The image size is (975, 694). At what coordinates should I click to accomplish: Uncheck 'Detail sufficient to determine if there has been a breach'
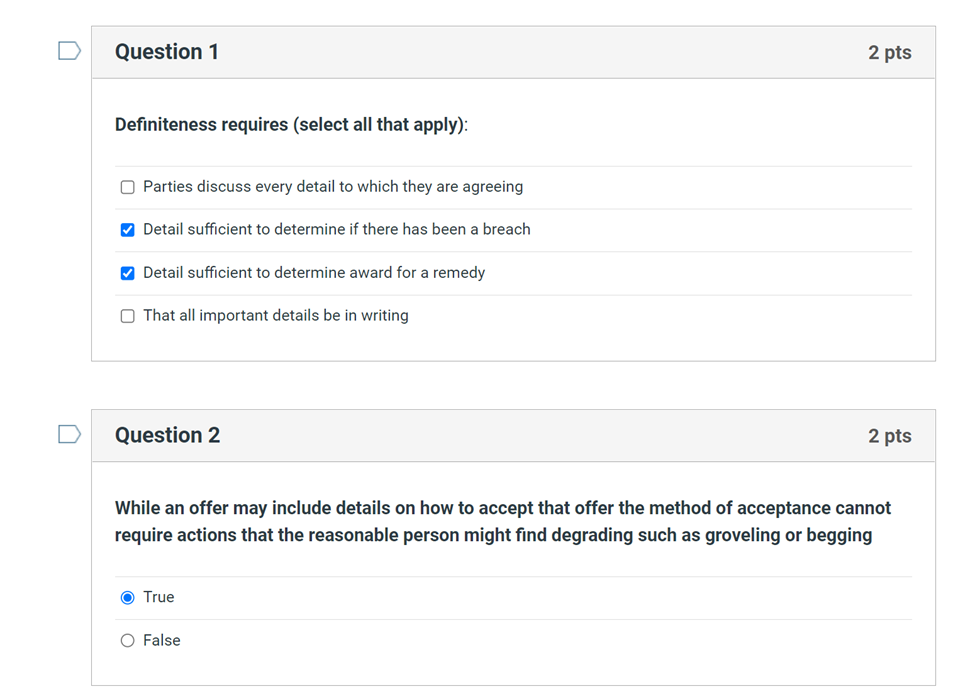127,229
